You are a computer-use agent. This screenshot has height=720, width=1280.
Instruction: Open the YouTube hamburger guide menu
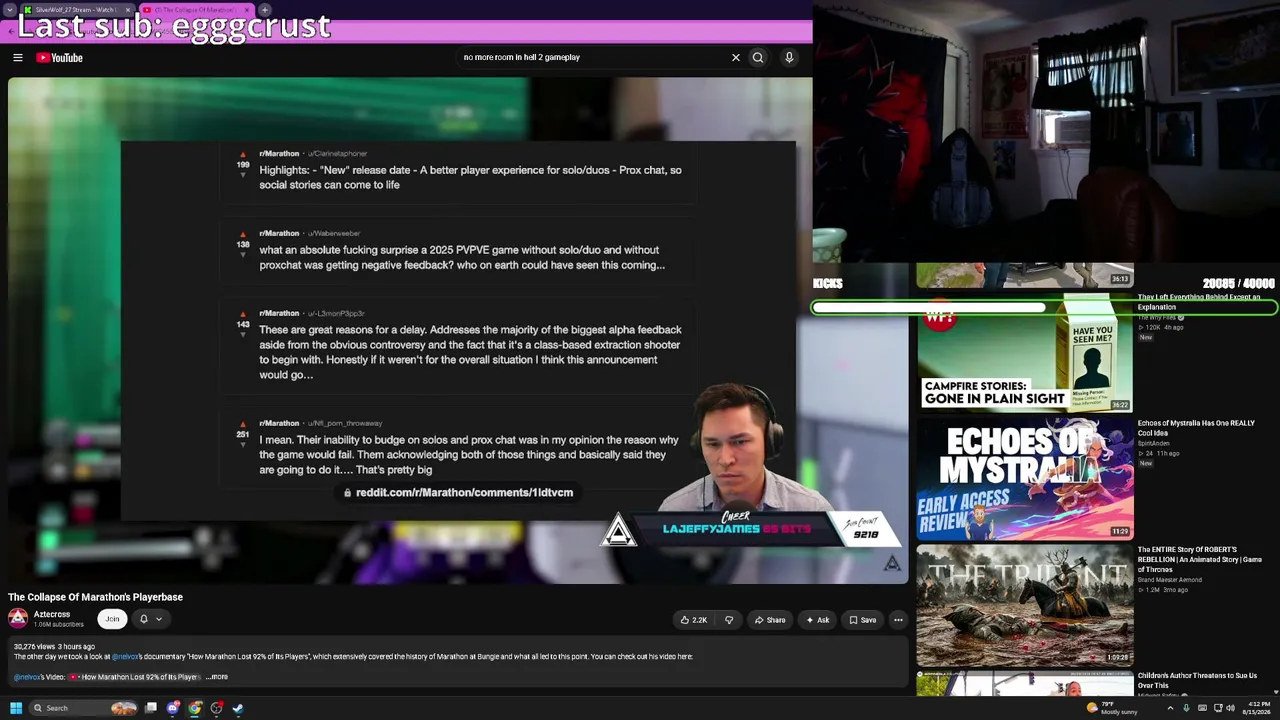point(17,58)
